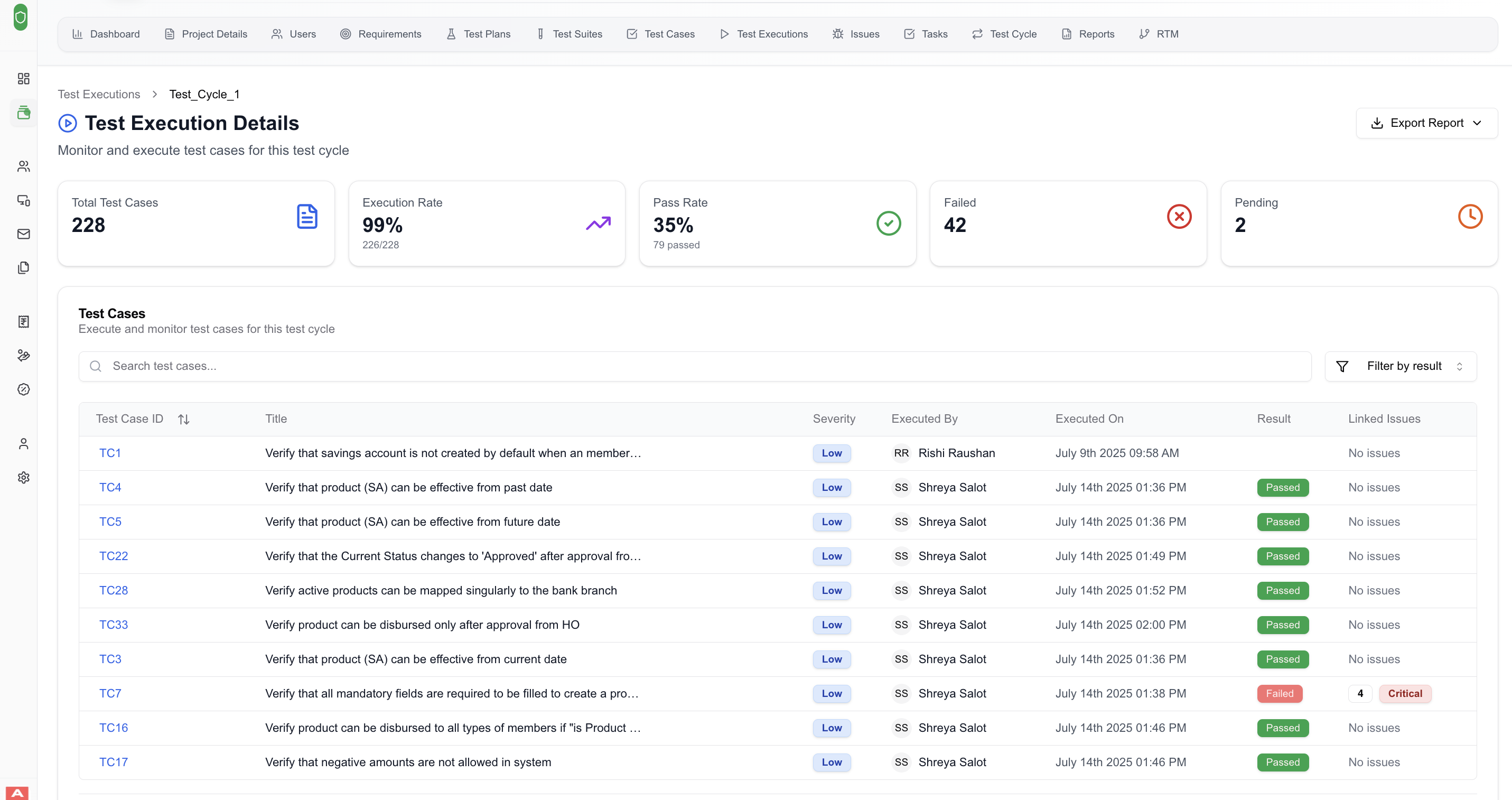This screenshot has width=1512, height=800.
Task: Click the play circle icon beside page title
Action: point(68,123)
